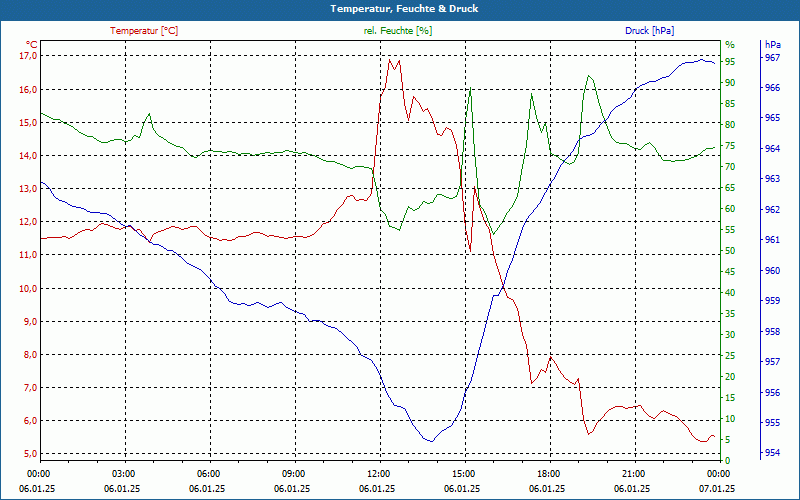Click the chart title "Temperatur, Feuchte & Druck"

(x=404, y=9)
